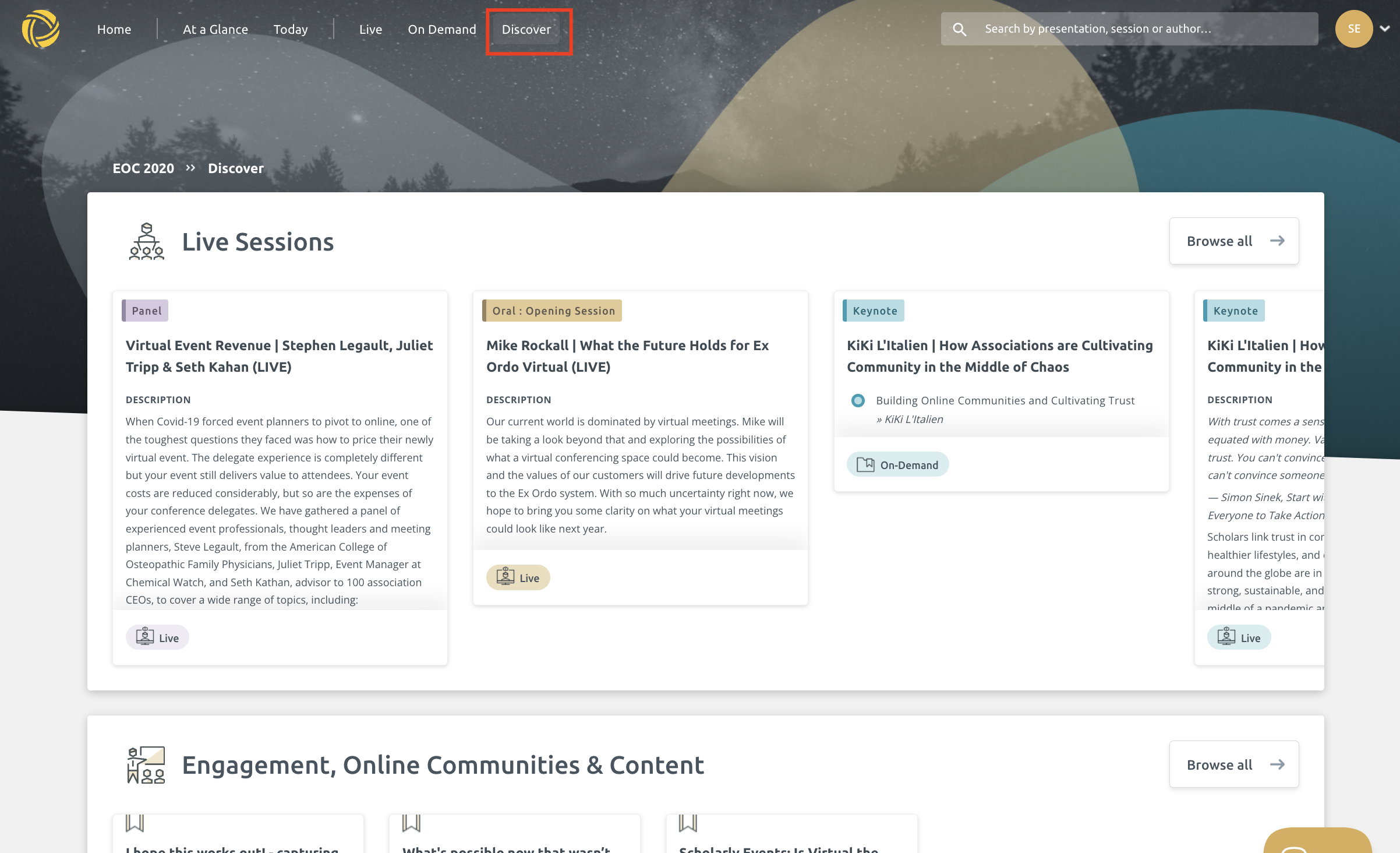The width and height of the screenshot is (1400, 853).
Task: Click the SE avatar circle
Action: [x=1353, y=28]
